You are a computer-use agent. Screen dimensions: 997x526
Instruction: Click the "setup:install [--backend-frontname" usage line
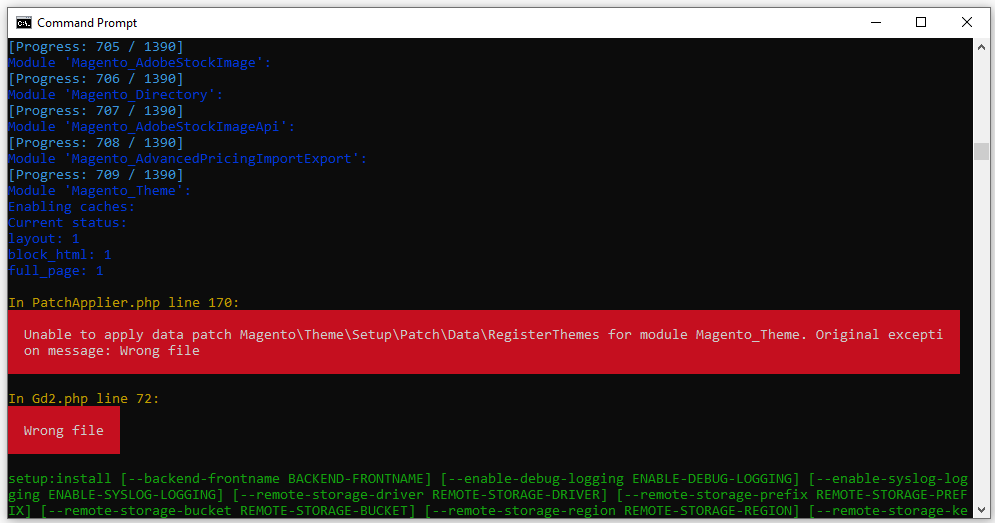pos(488,479)
